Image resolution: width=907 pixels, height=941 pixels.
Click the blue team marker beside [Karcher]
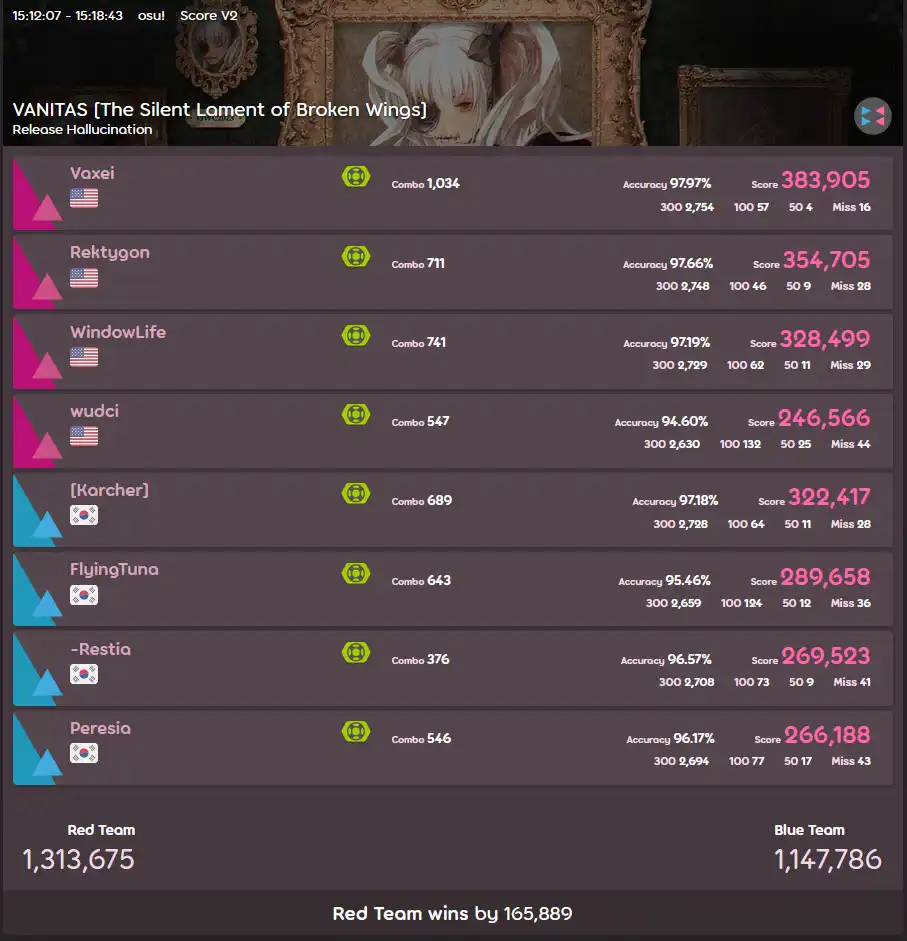click(x=37, y=510)
